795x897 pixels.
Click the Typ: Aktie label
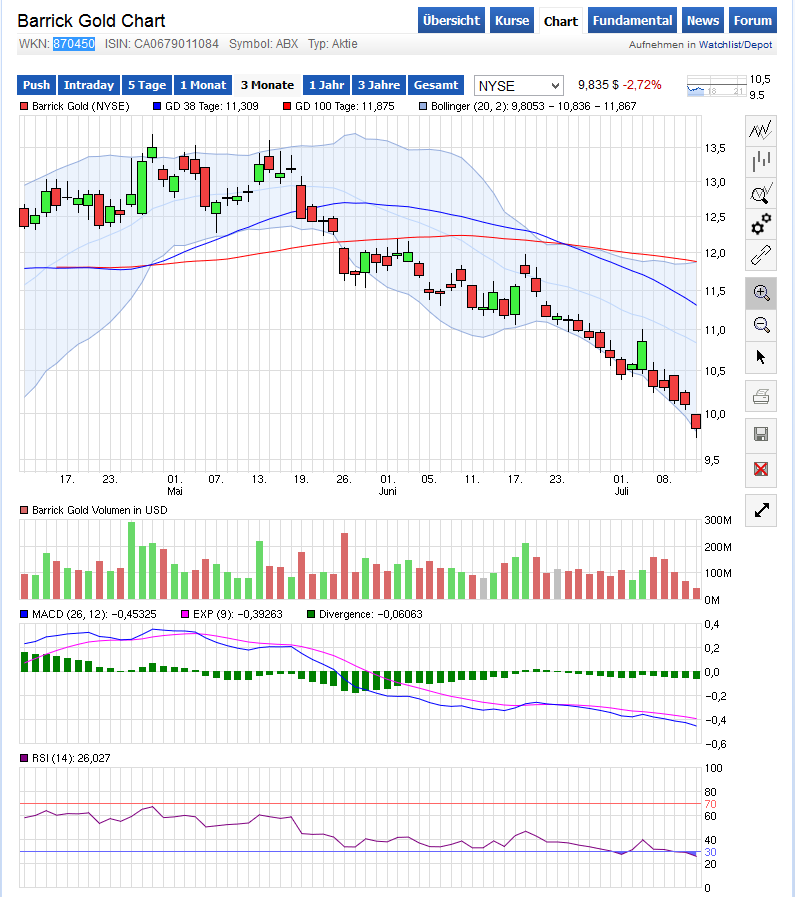tap(333, 44)
